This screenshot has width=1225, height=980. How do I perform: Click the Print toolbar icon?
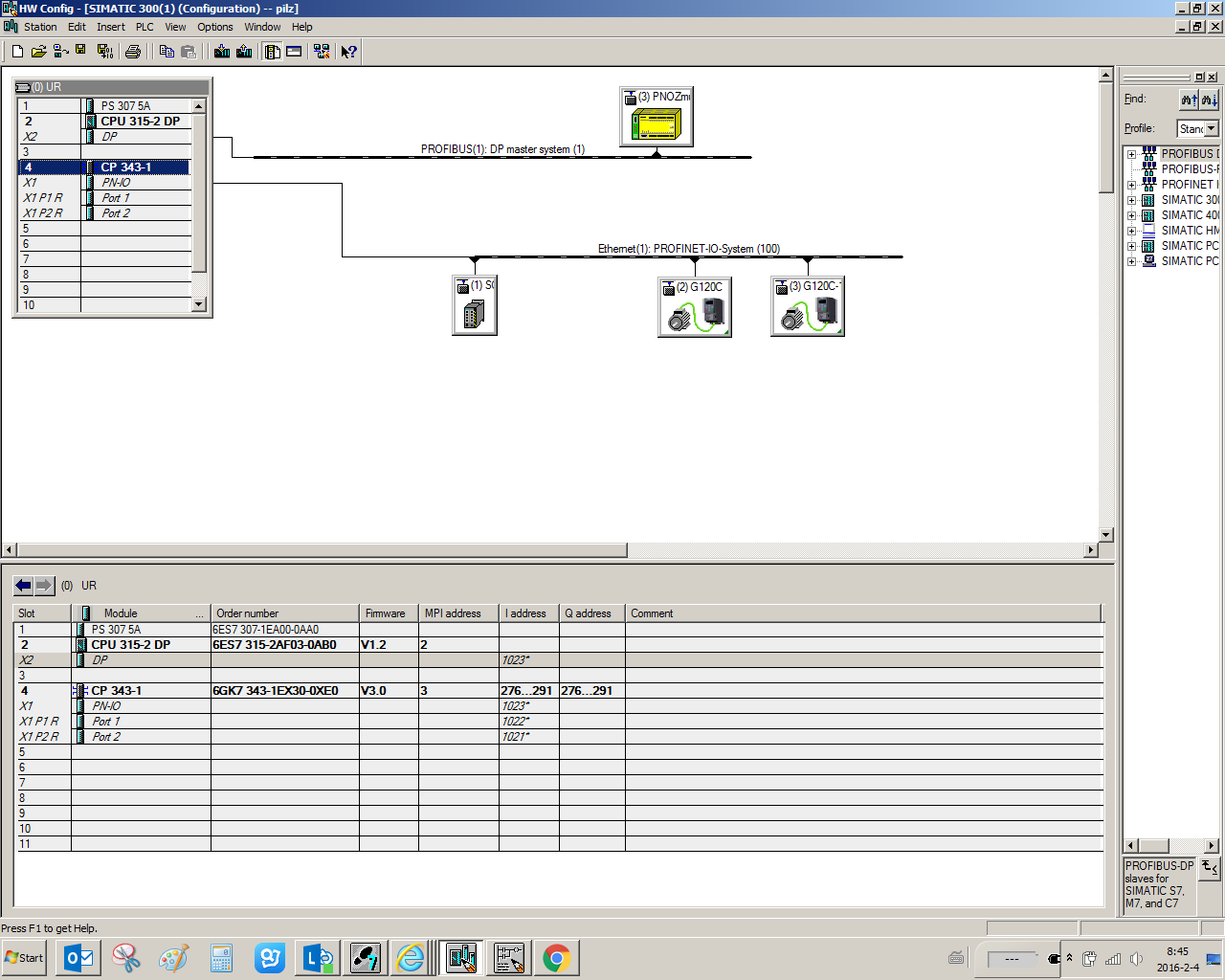(x=133, y=52)
